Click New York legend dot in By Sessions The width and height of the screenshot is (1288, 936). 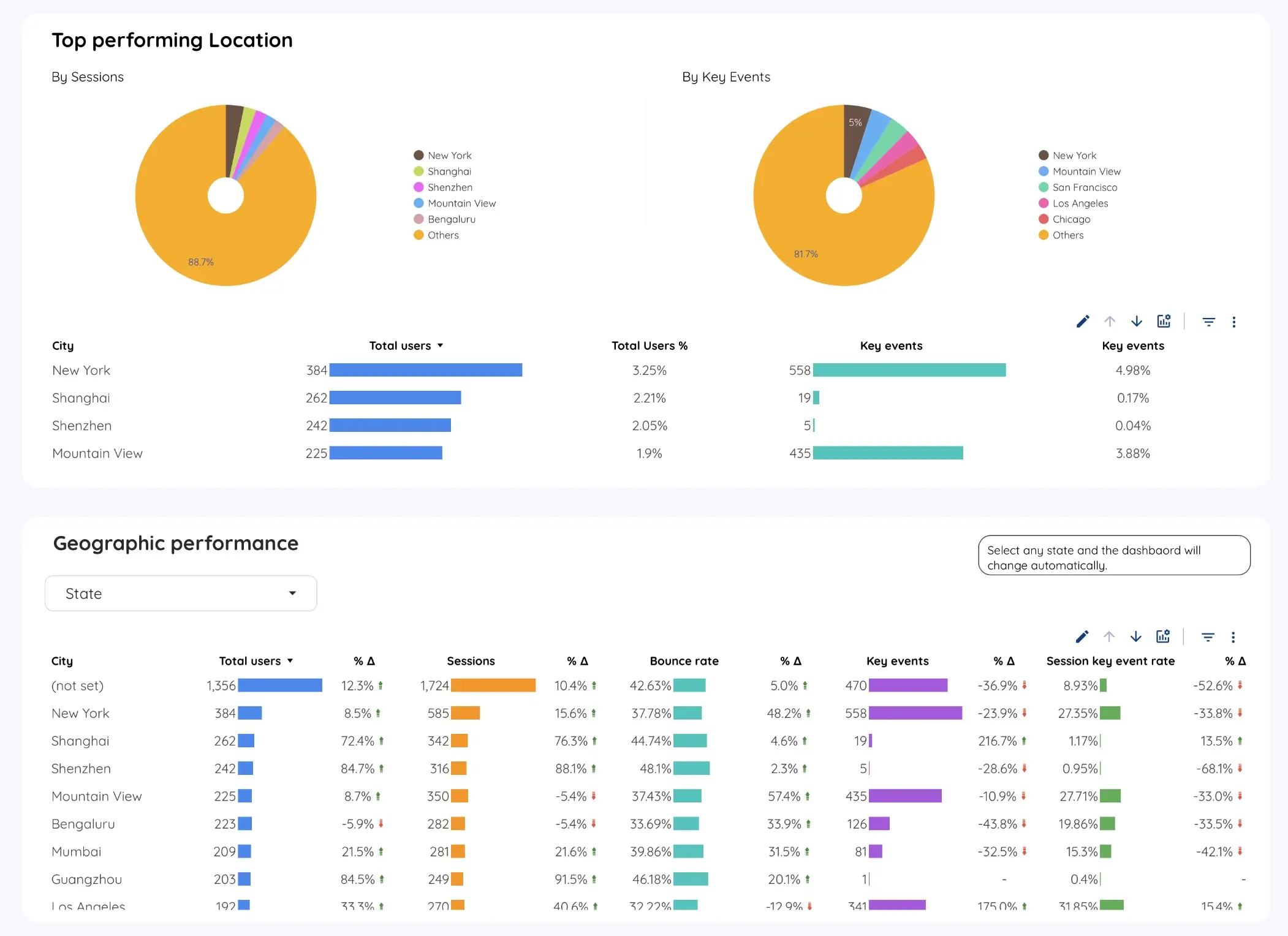[419, 156]
